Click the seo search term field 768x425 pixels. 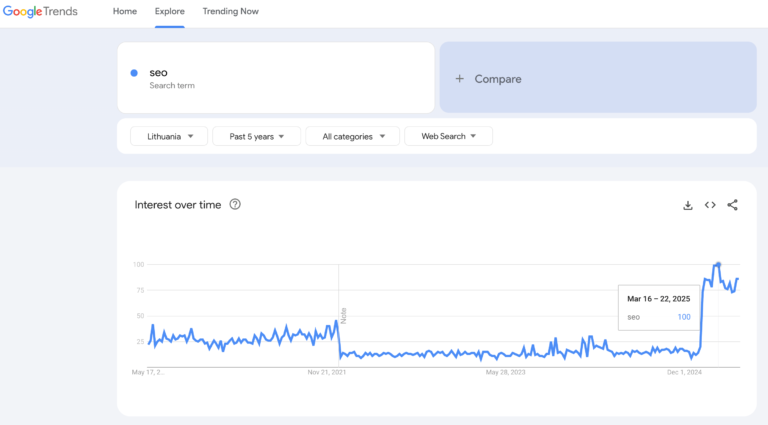276,77
